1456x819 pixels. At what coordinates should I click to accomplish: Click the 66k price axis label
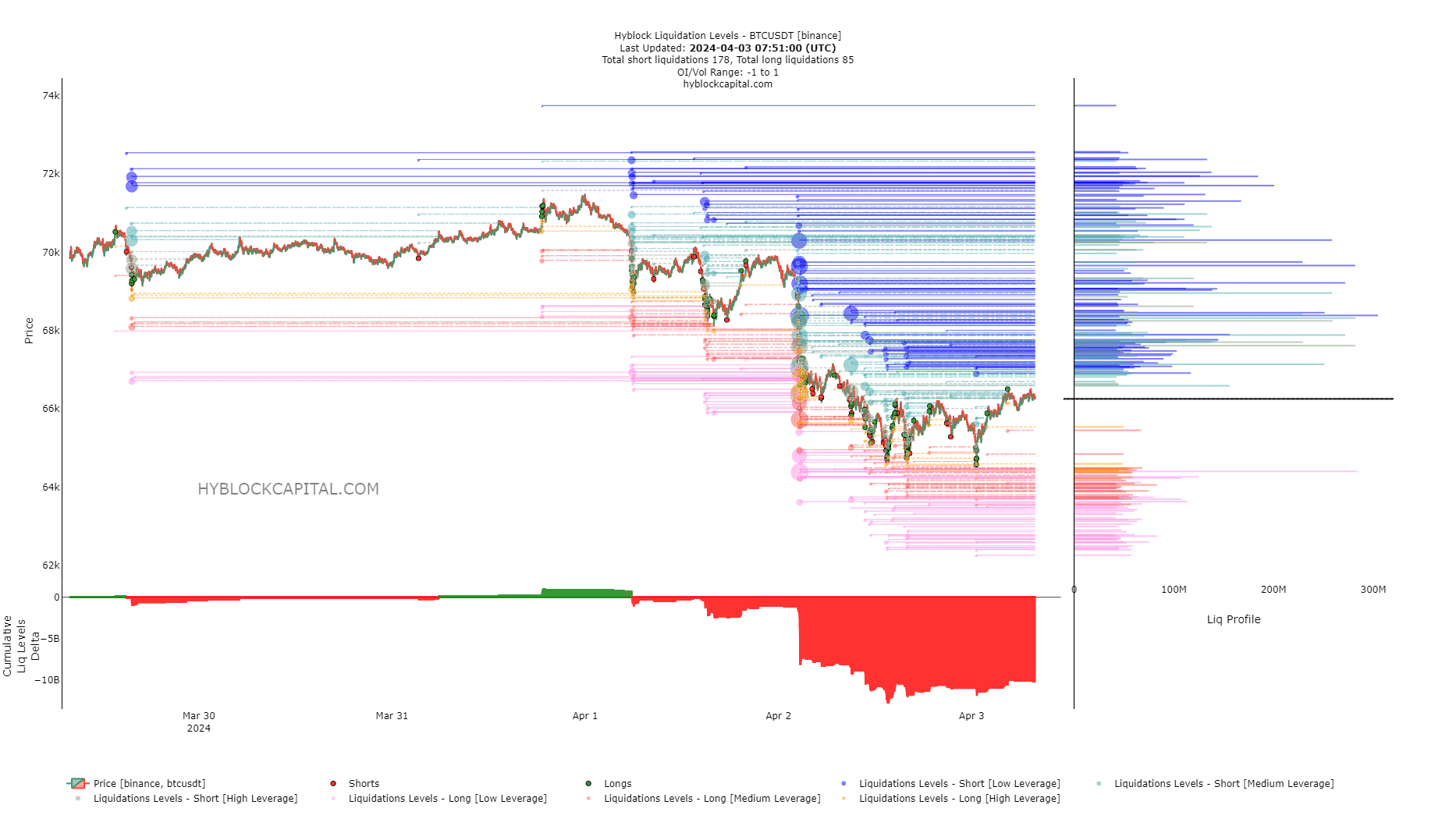point(51,409)
